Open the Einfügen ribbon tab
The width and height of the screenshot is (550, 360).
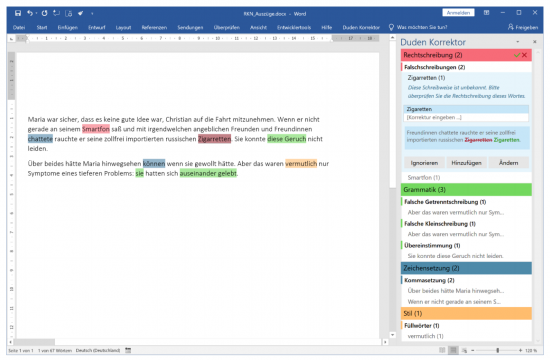pos(68,27)
